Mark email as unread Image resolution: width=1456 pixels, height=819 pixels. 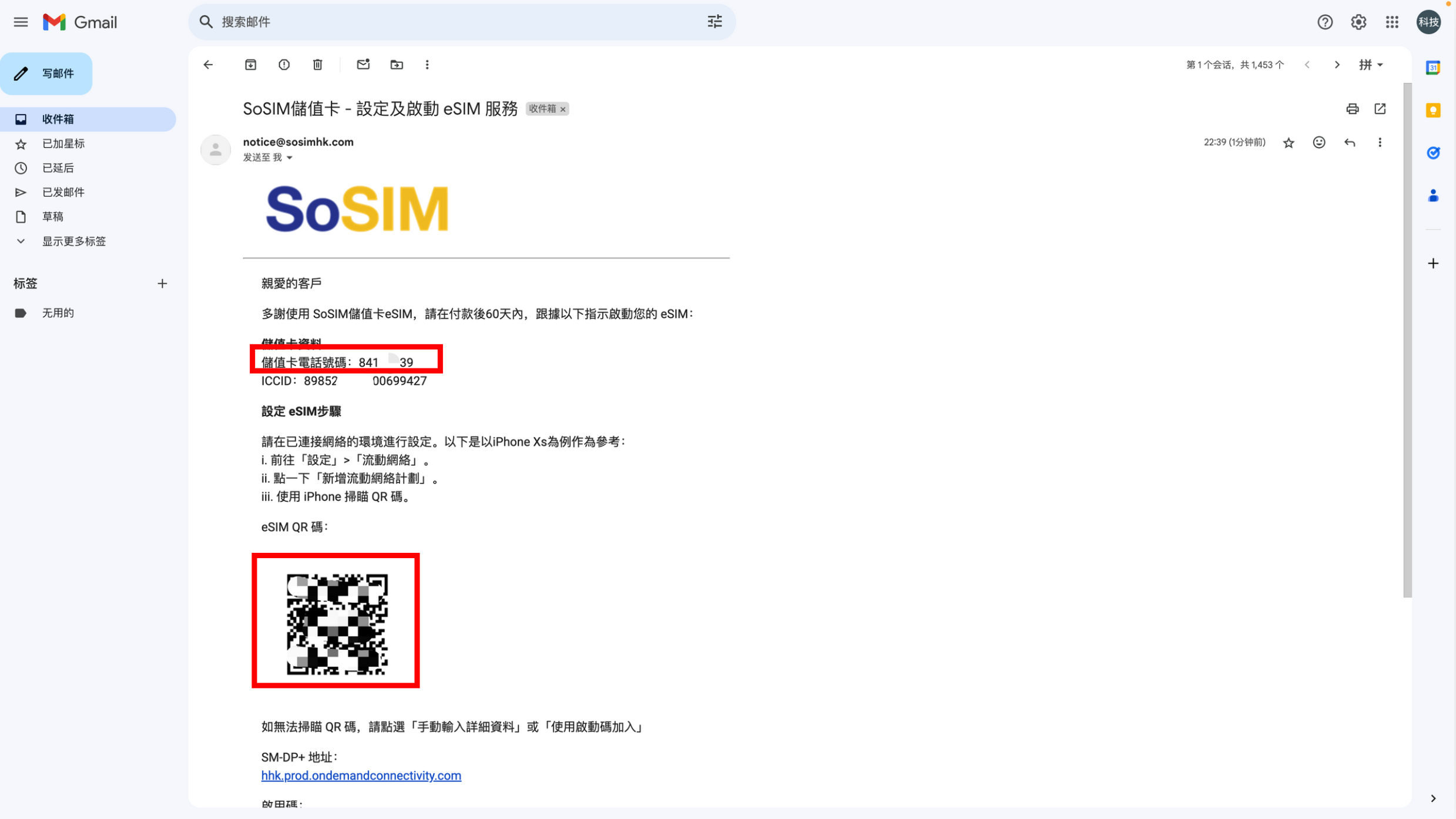pos(363,65)
